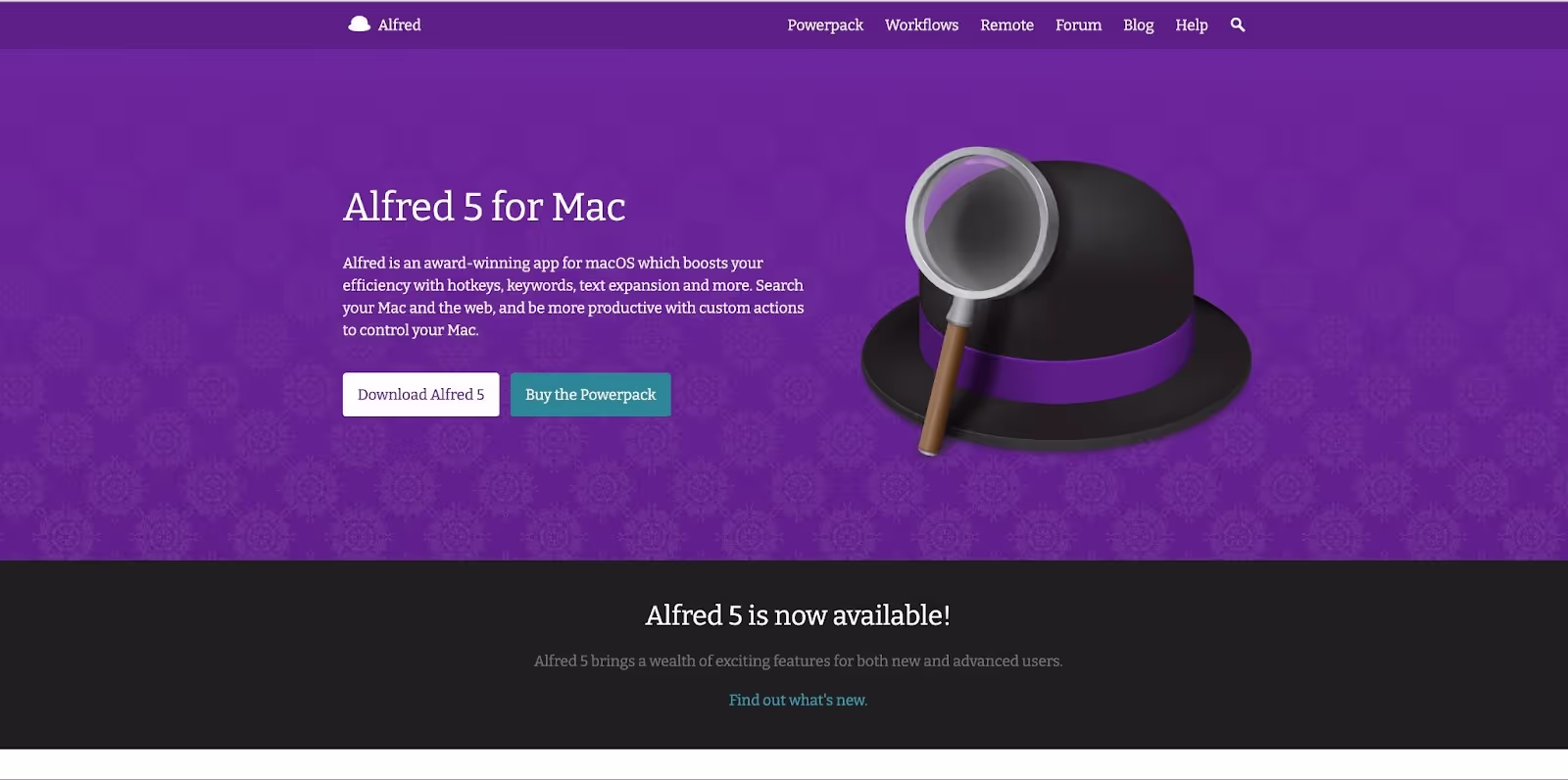
Task: Follow the Find out what's new link
Action: point(798,700)
